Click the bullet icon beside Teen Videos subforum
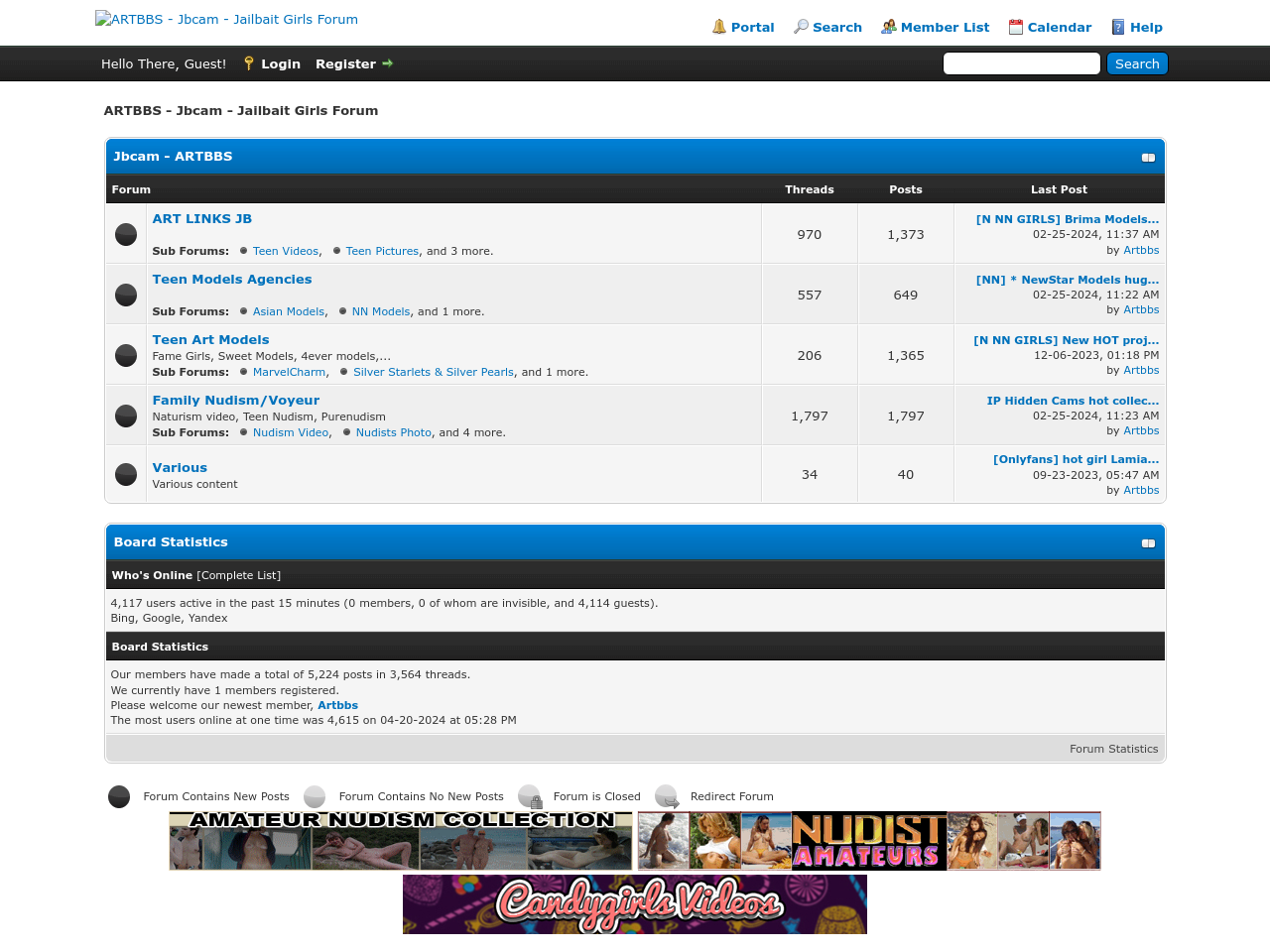 (x=241, y=251)
